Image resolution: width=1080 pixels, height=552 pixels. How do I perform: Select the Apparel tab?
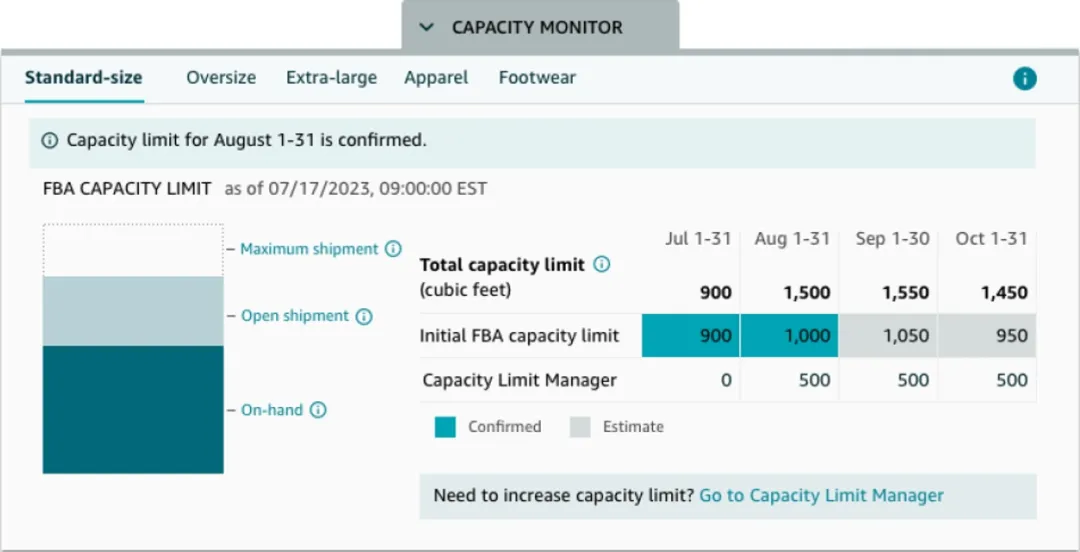[x=436, y=78]
